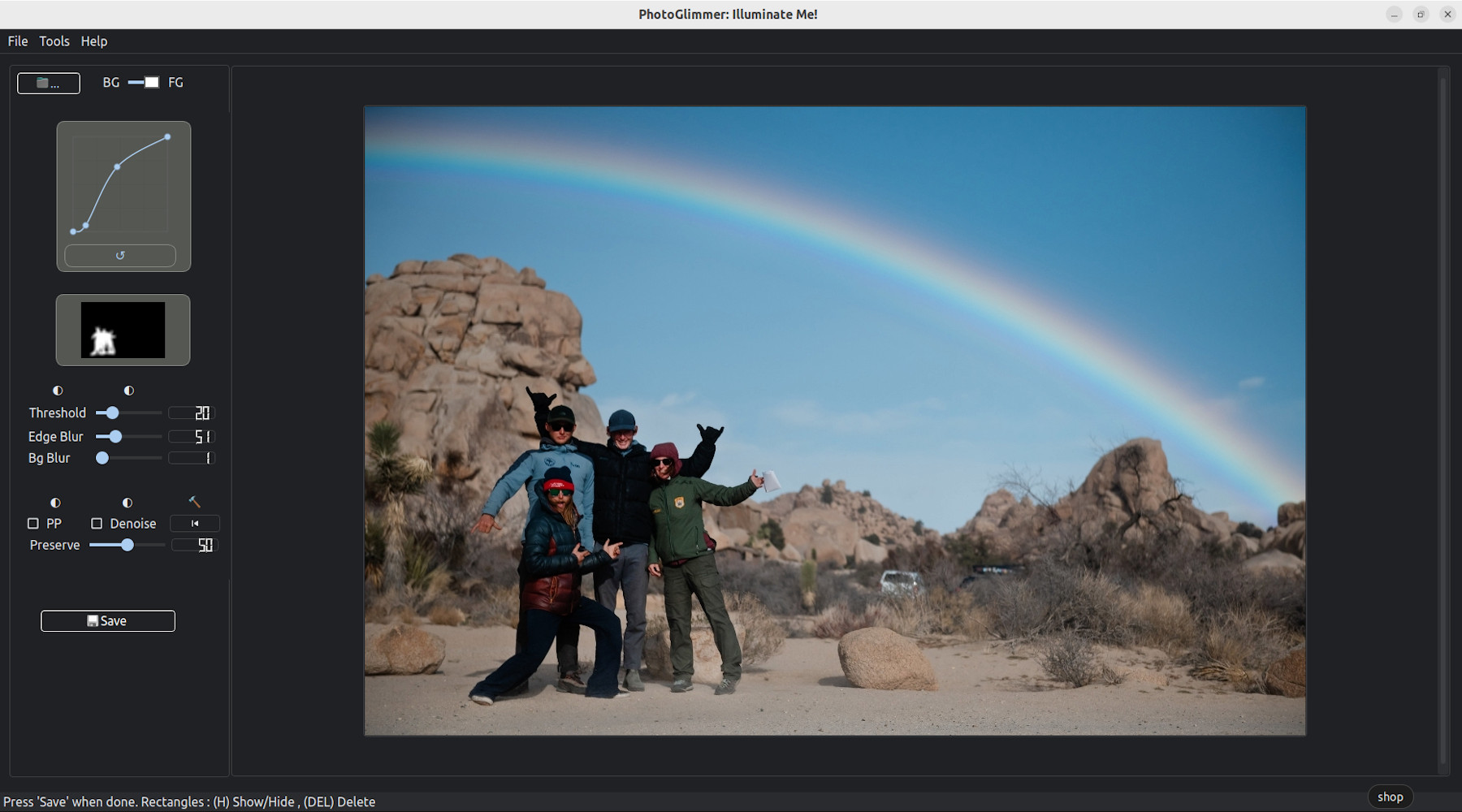Image resolution: width=1462 pixels, height=812 pixels.
Task: Click the Bg Blur label text
Action: 50,458
